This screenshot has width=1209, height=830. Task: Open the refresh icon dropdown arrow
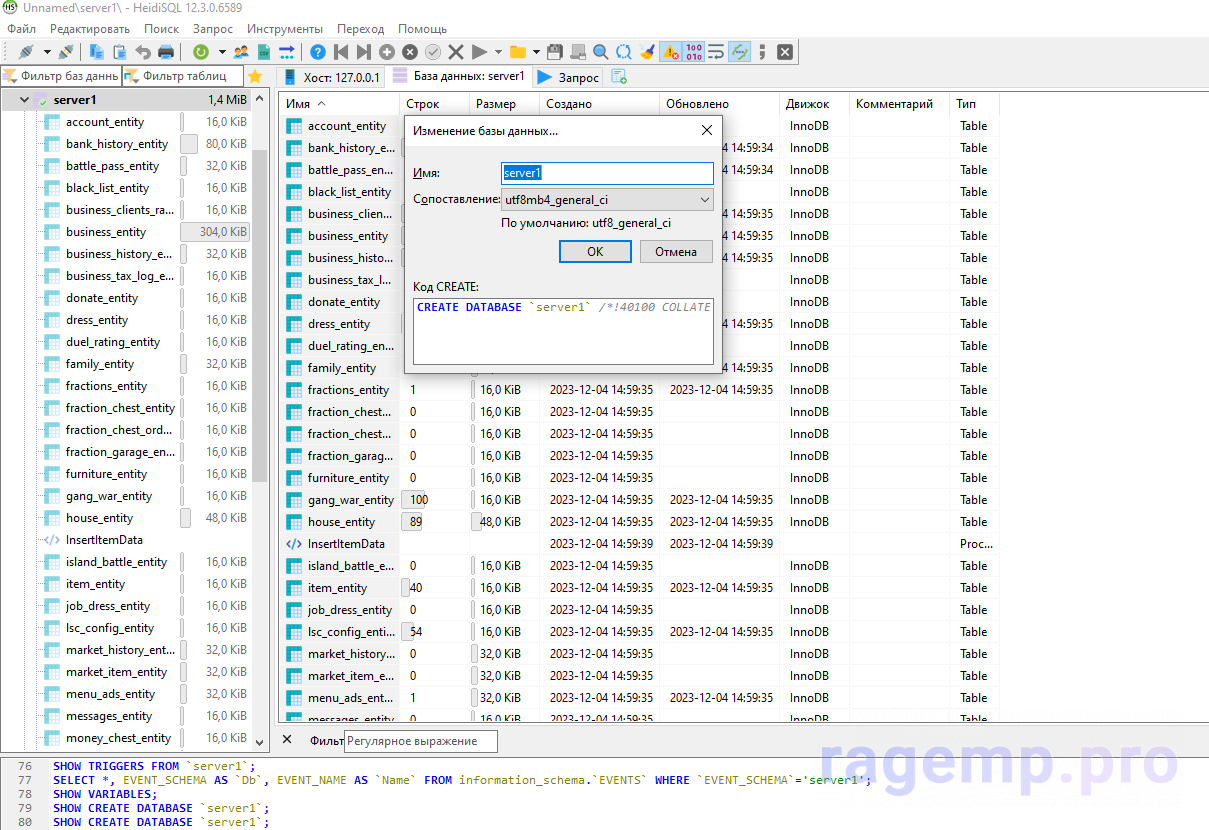click(x=221, y=52)
